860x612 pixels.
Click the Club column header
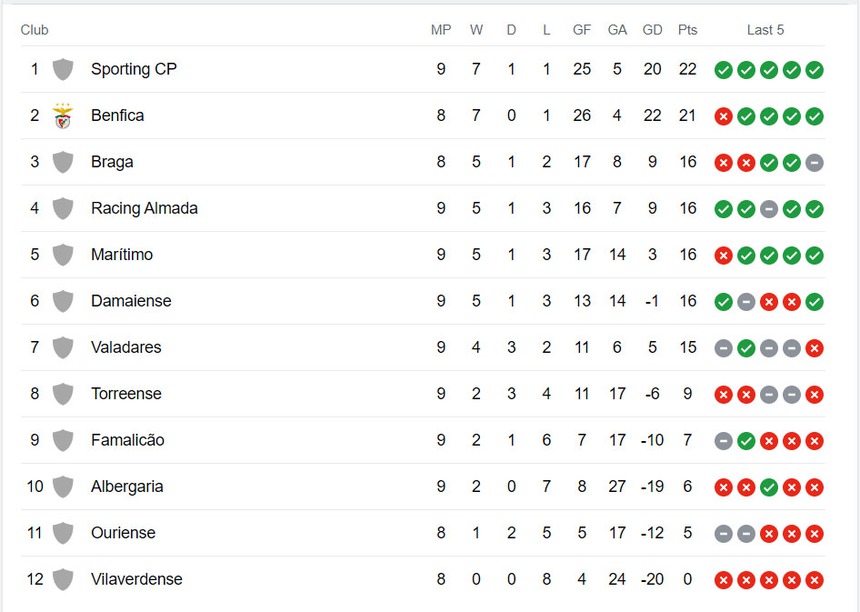[x=34, y=30]
